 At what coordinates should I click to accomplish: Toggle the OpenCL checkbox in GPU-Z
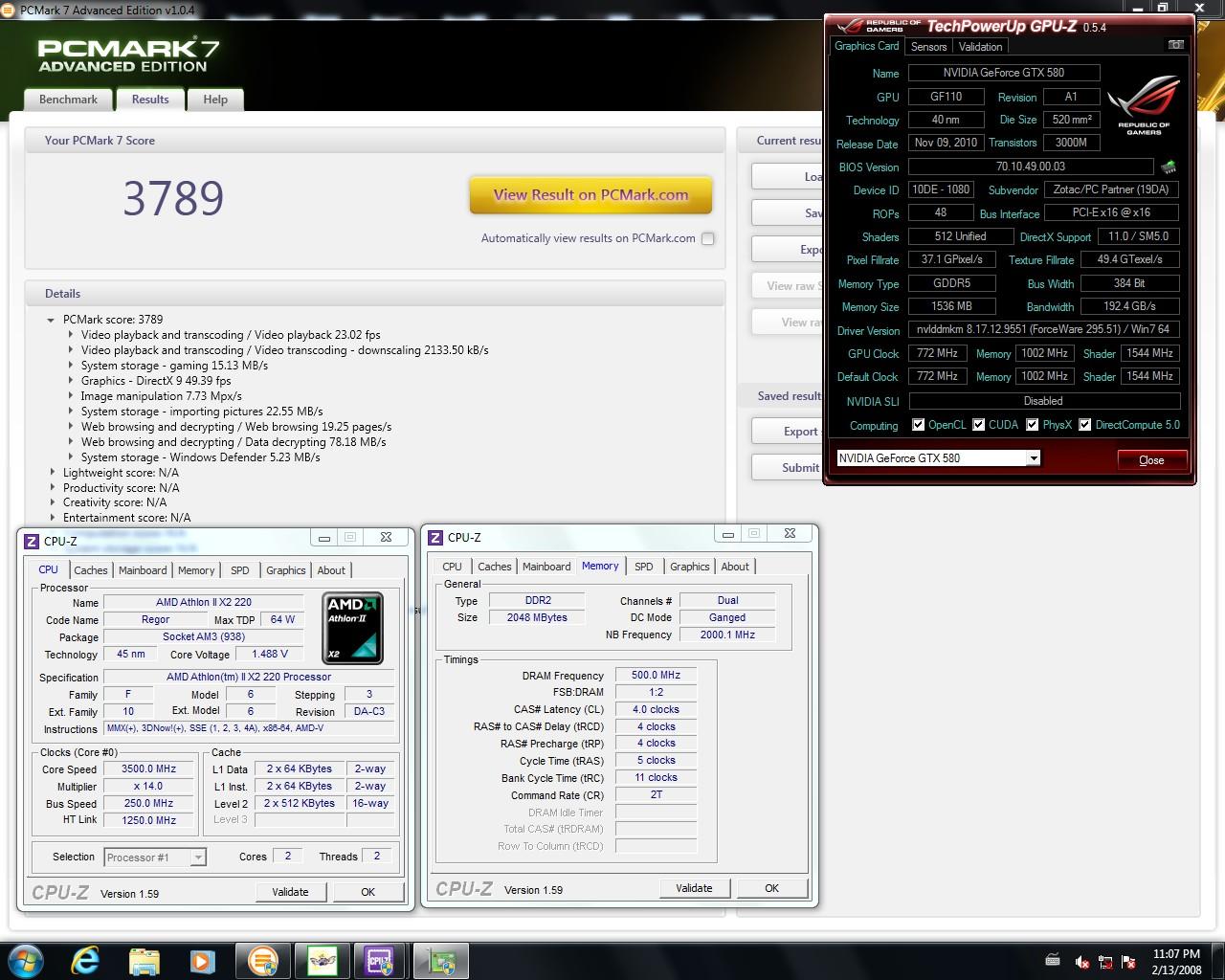click(x=918, y=425)
